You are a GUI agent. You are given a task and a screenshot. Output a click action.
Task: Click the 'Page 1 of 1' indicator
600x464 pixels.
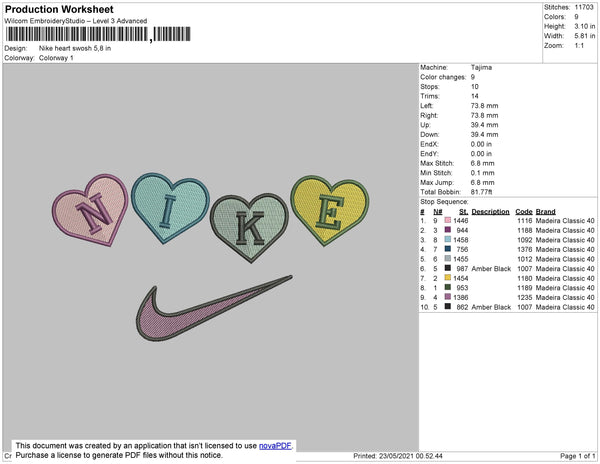(x=578, y=456)
